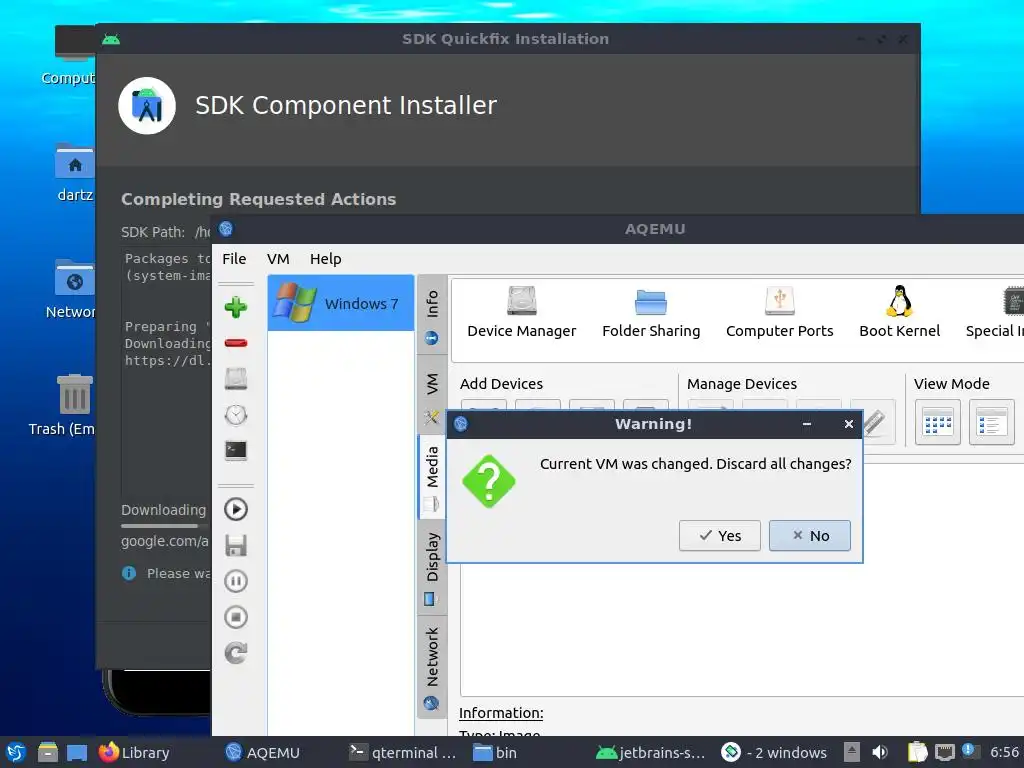Click the clipboard tray icon
This screenshot has width=1024, height=768.
pos(917,752)
